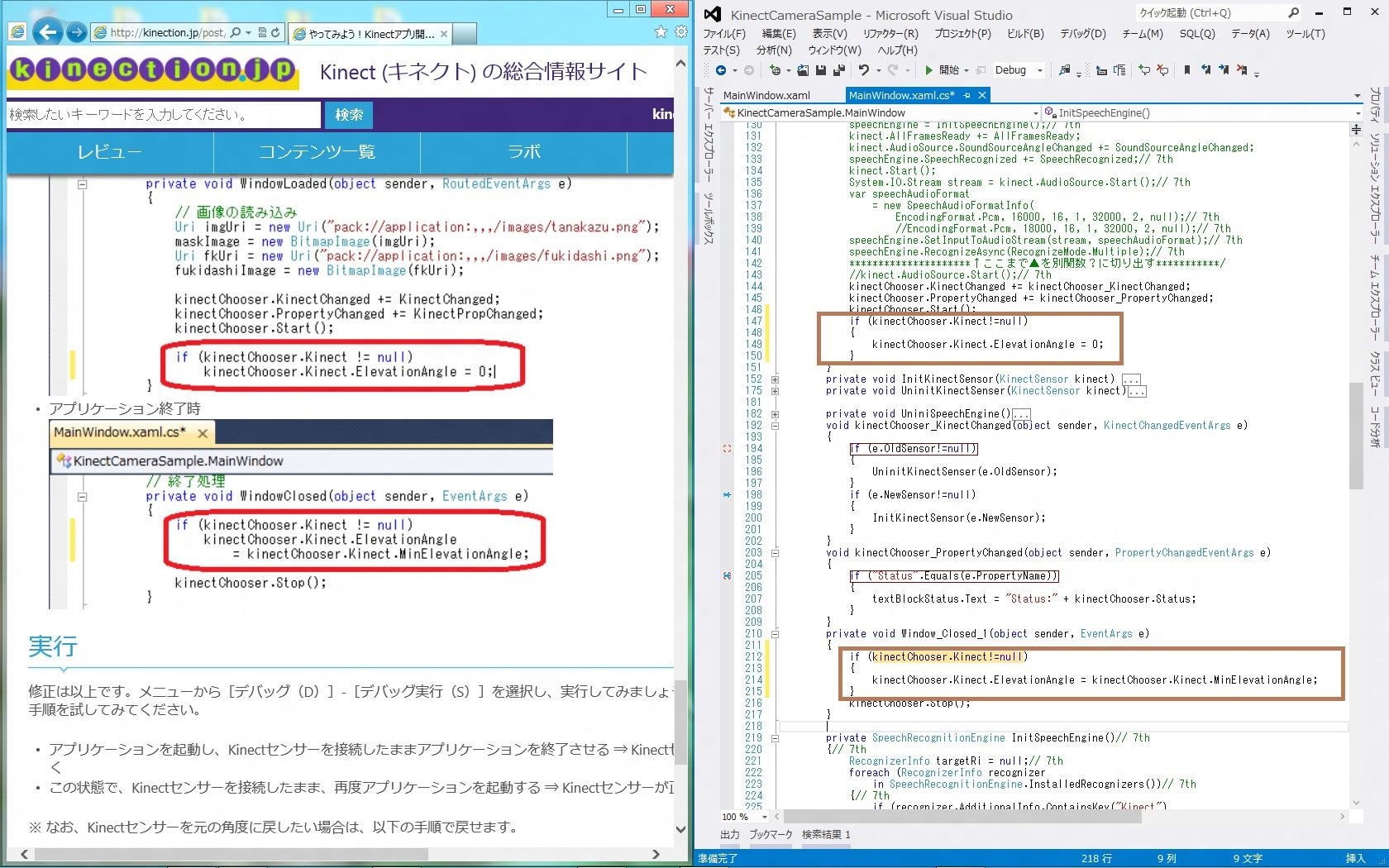The image size is (1389, 868).
Task: Click Find in Files toolbar icon
Action: click(x=1065, y=70)
